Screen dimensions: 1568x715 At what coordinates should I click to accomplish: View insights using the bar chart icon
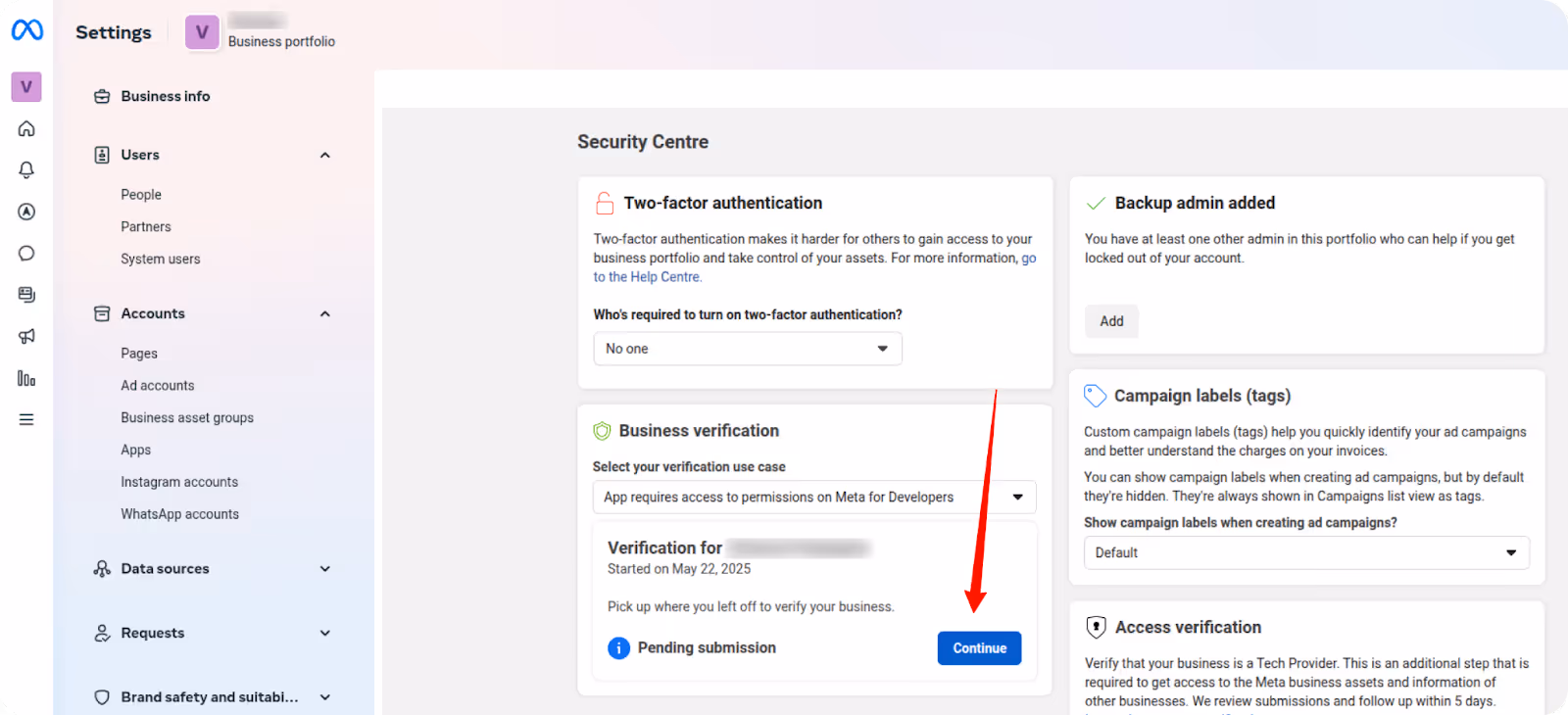click(25, 377)
